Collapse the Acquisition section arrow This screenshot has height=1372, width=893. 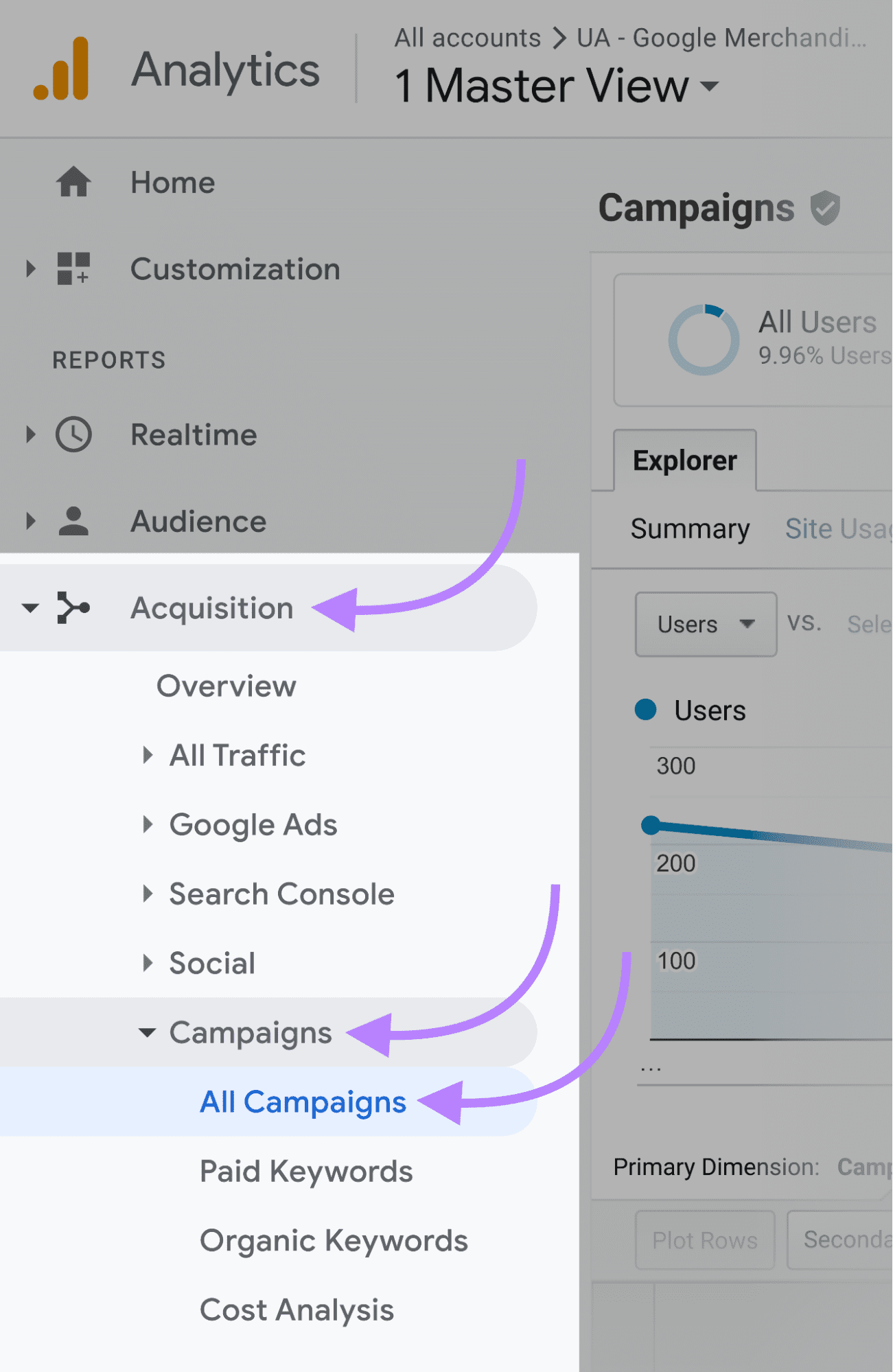click(30, 607)
